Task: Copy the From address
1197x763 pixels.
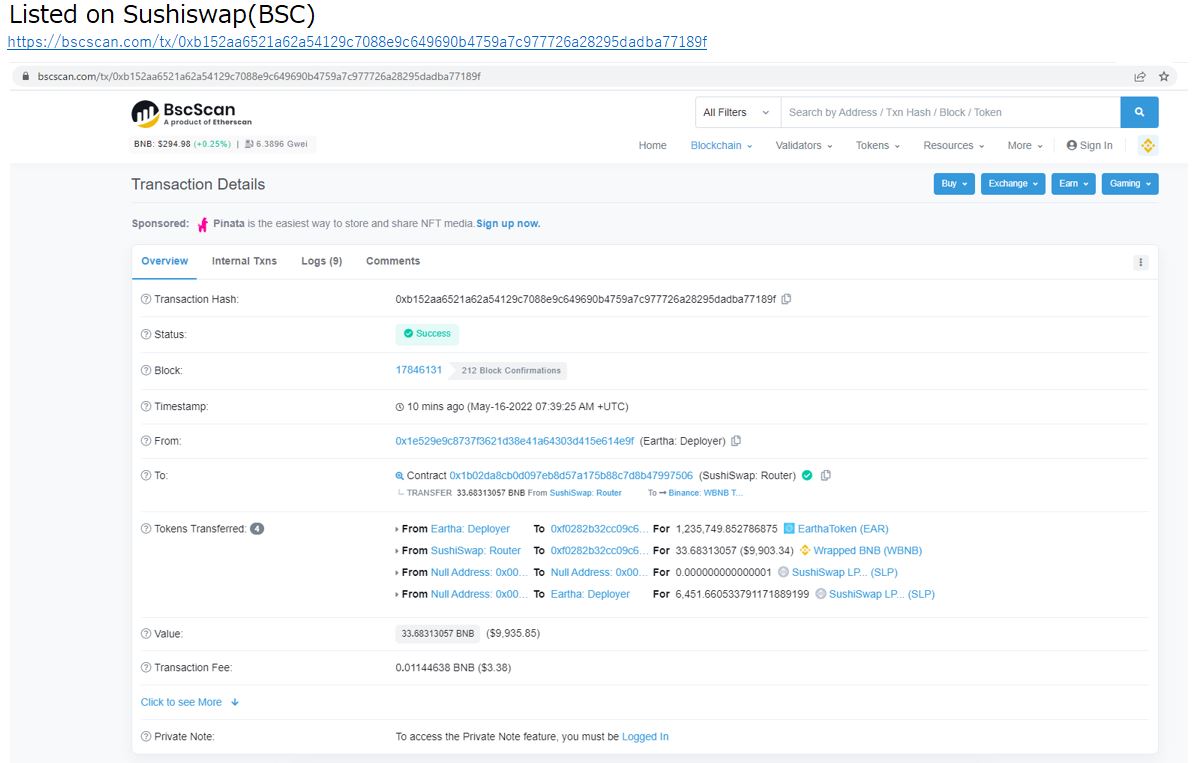Action: (x=736, y=441)
